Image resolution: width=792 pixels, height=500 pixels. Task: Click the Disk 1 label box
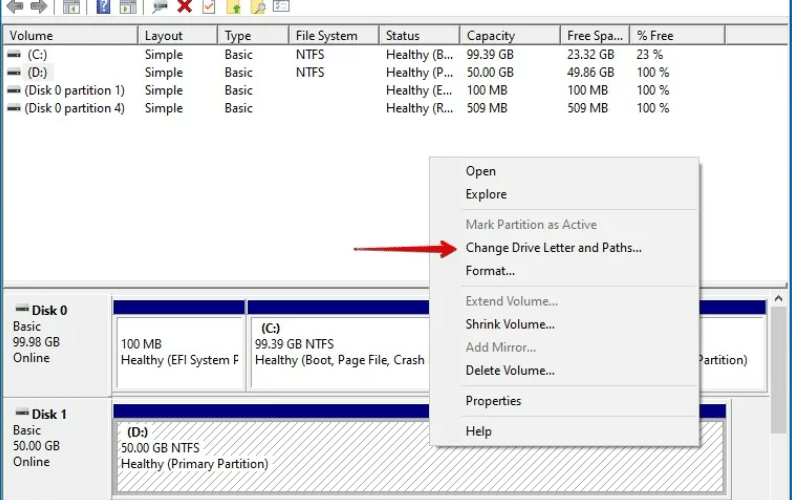tap(55, 438)
